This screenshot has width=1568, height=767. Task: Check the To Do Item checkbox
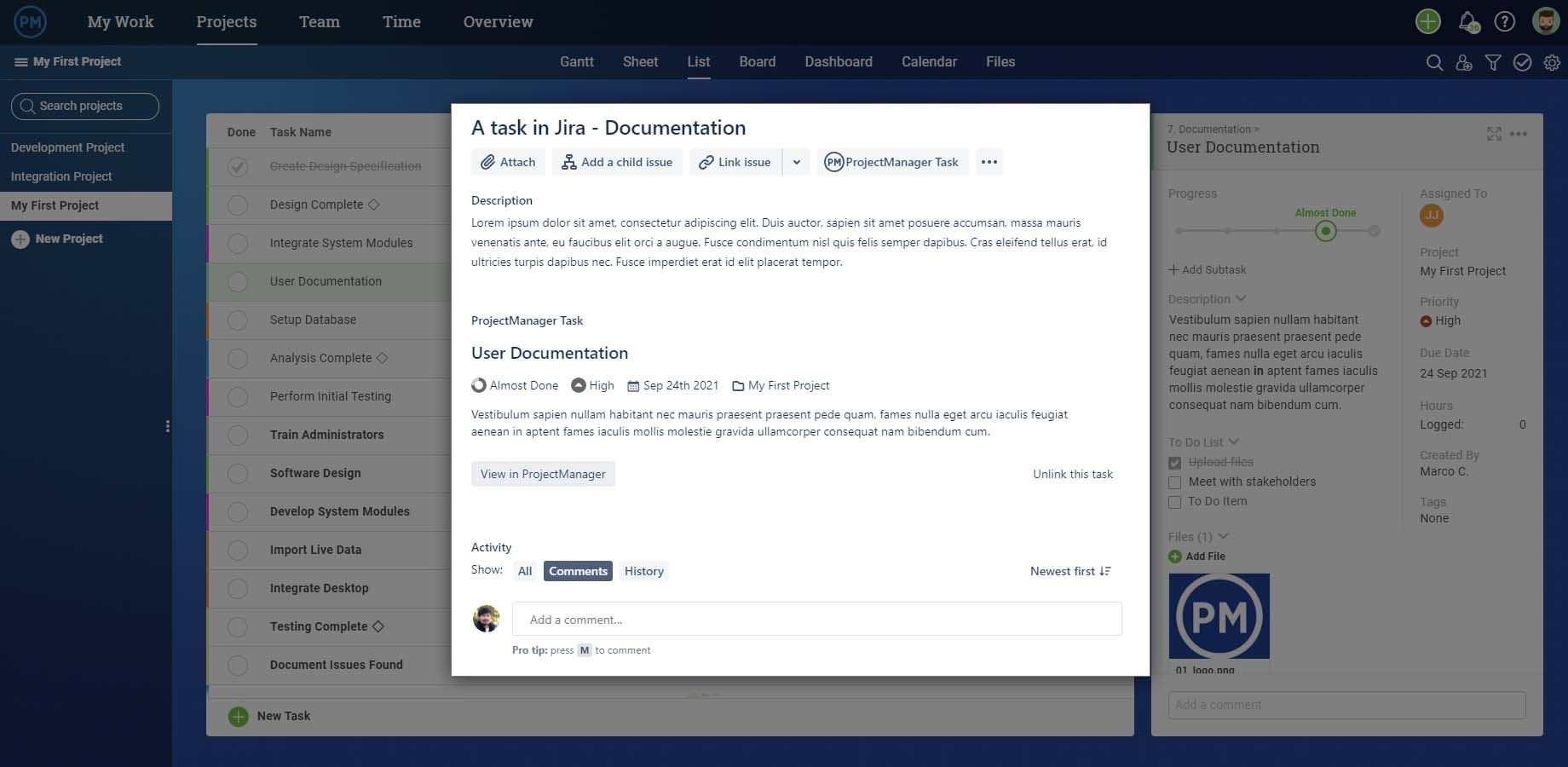[1174, 502]
